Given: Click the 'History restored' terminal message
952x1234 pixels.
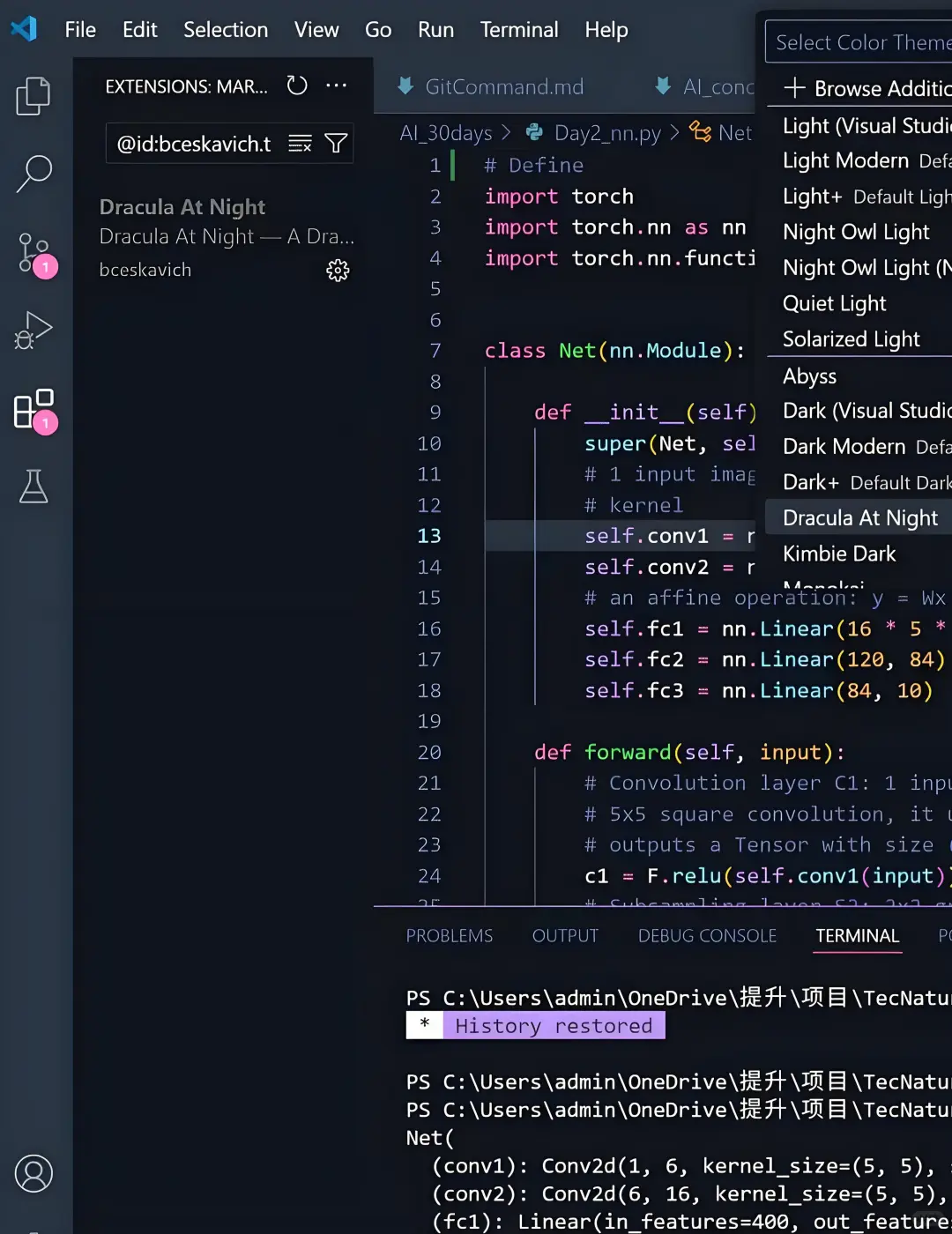Looking at the screenshot, I should pyautogui.click(x=554, y=1026).
